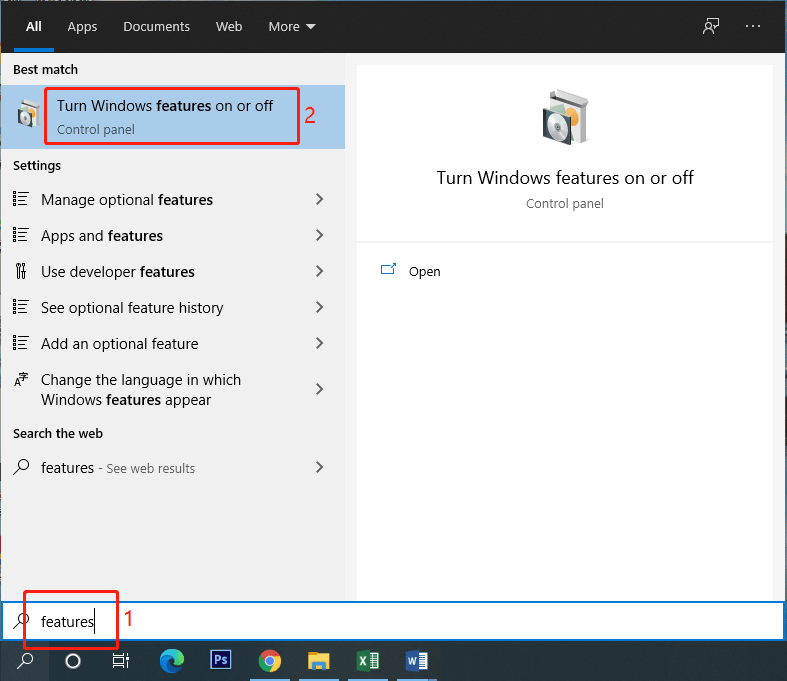This screenshot has width=787, height=681.
Task: Click the Open icon beside Open
Action: pyautogui.click(x=388, y=270)
